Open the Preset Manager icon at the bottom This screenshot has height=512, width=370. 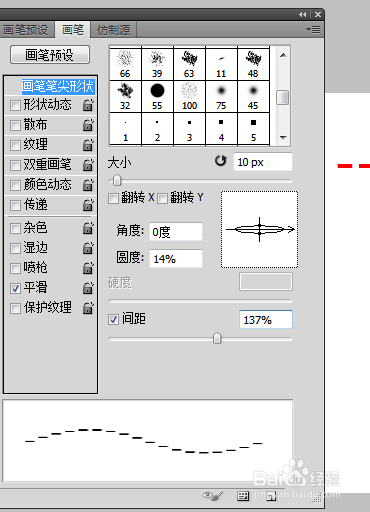[243, 496]
